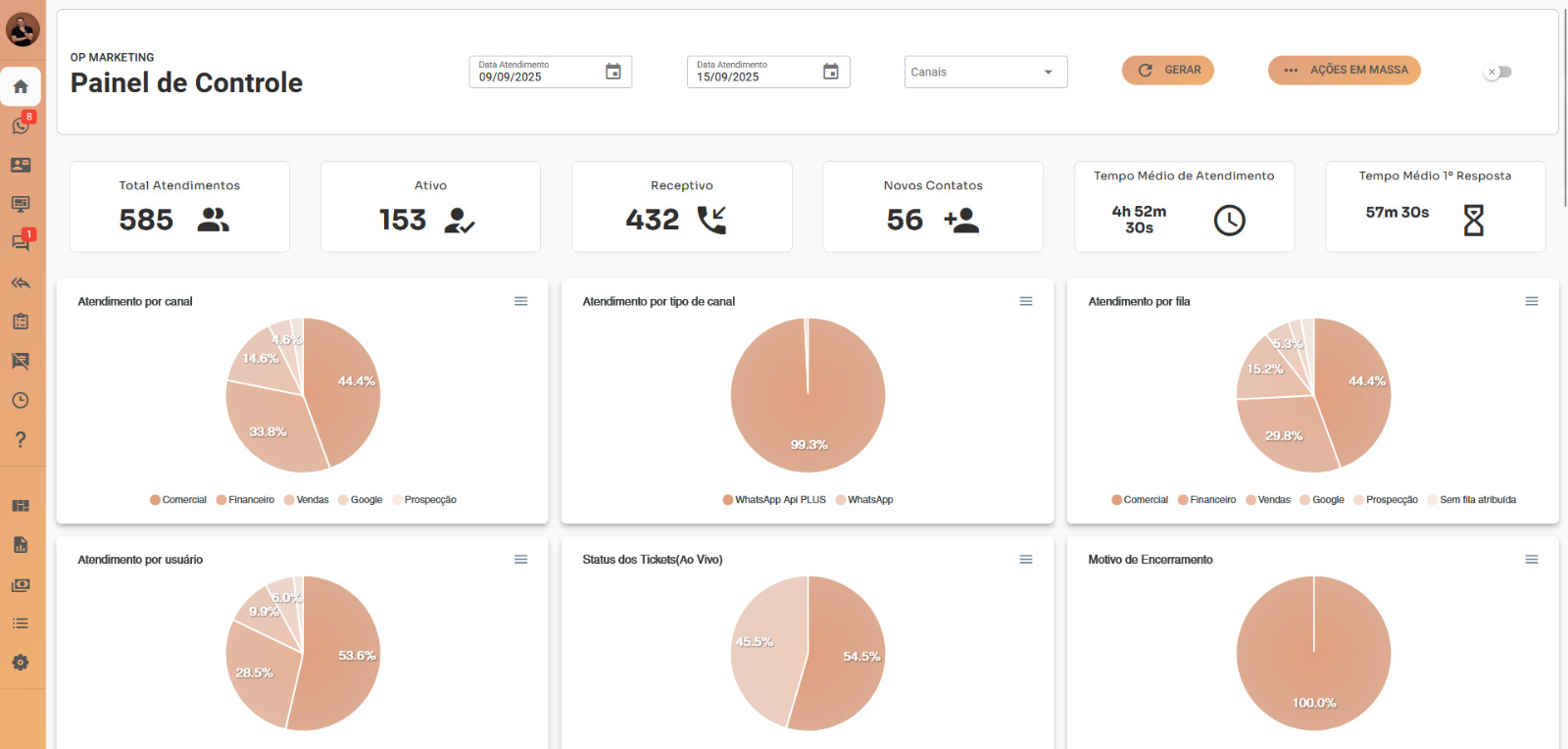Open the contacts card icon in sidebar

click(21, 165)
